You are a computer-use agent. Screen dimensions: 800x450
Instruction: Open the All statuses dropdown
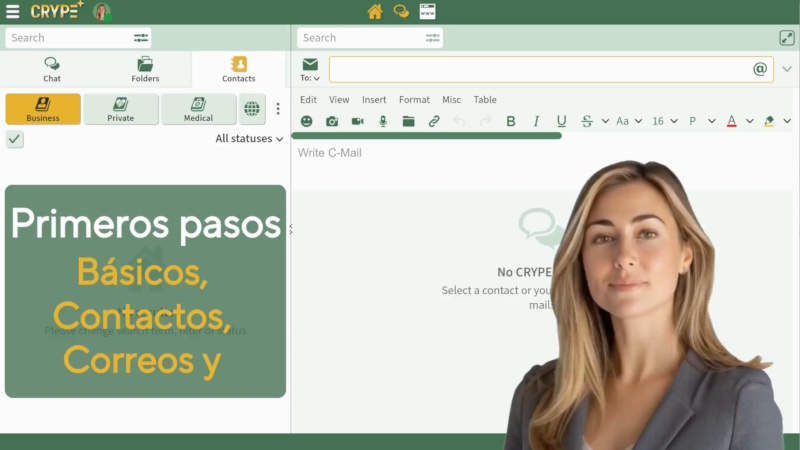coord(249,139)
